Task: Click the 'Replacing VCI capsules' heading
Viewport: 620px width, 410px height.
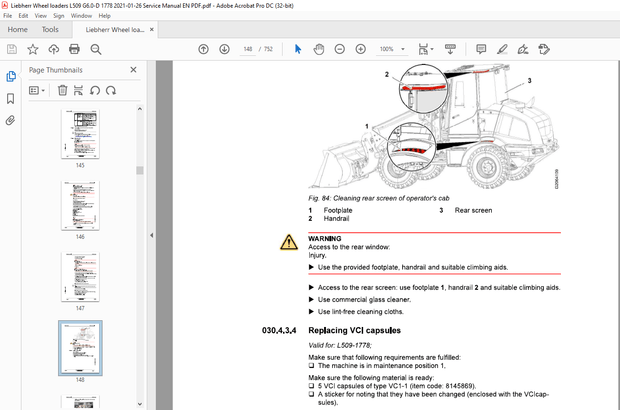Action: 354,331
